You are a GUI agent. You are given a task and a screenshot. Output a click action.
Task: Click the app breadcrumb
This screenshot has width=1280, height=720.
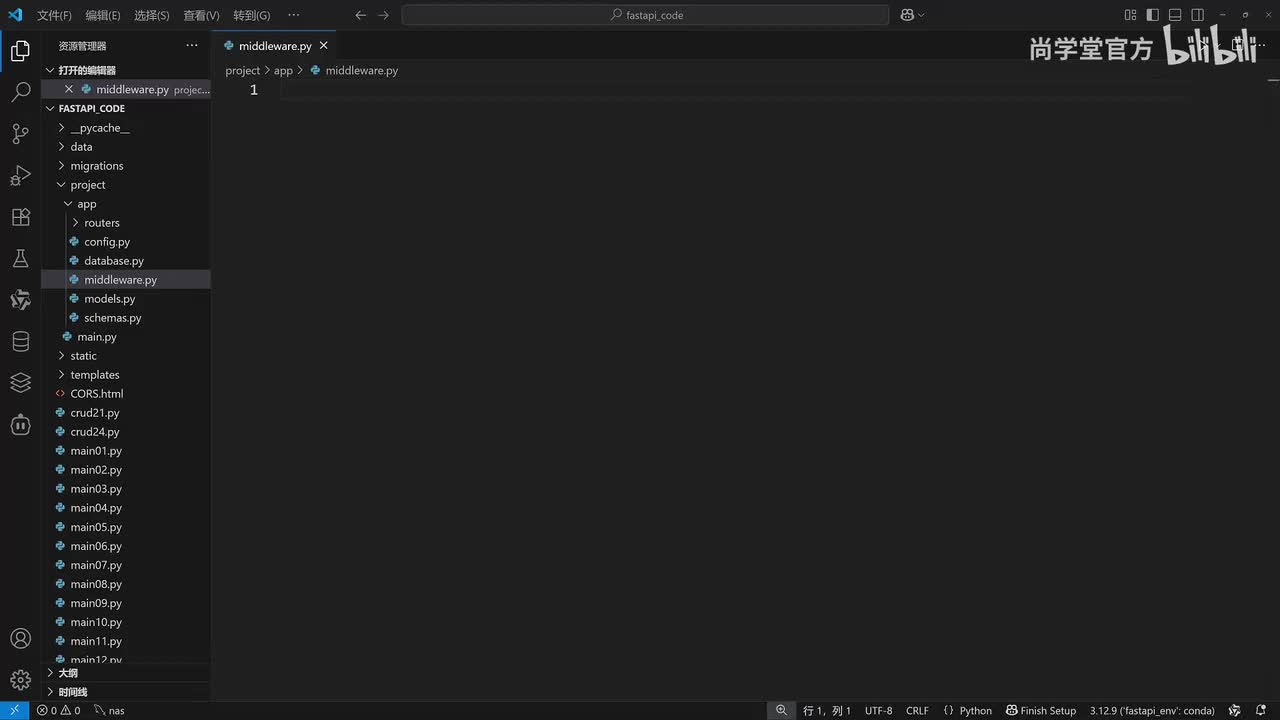point(283,70)
